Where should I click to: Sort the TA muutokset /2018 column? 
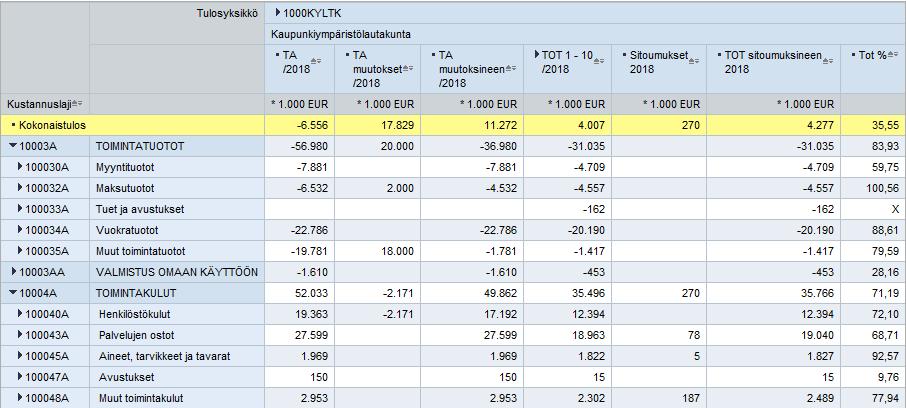pos(408,69)
